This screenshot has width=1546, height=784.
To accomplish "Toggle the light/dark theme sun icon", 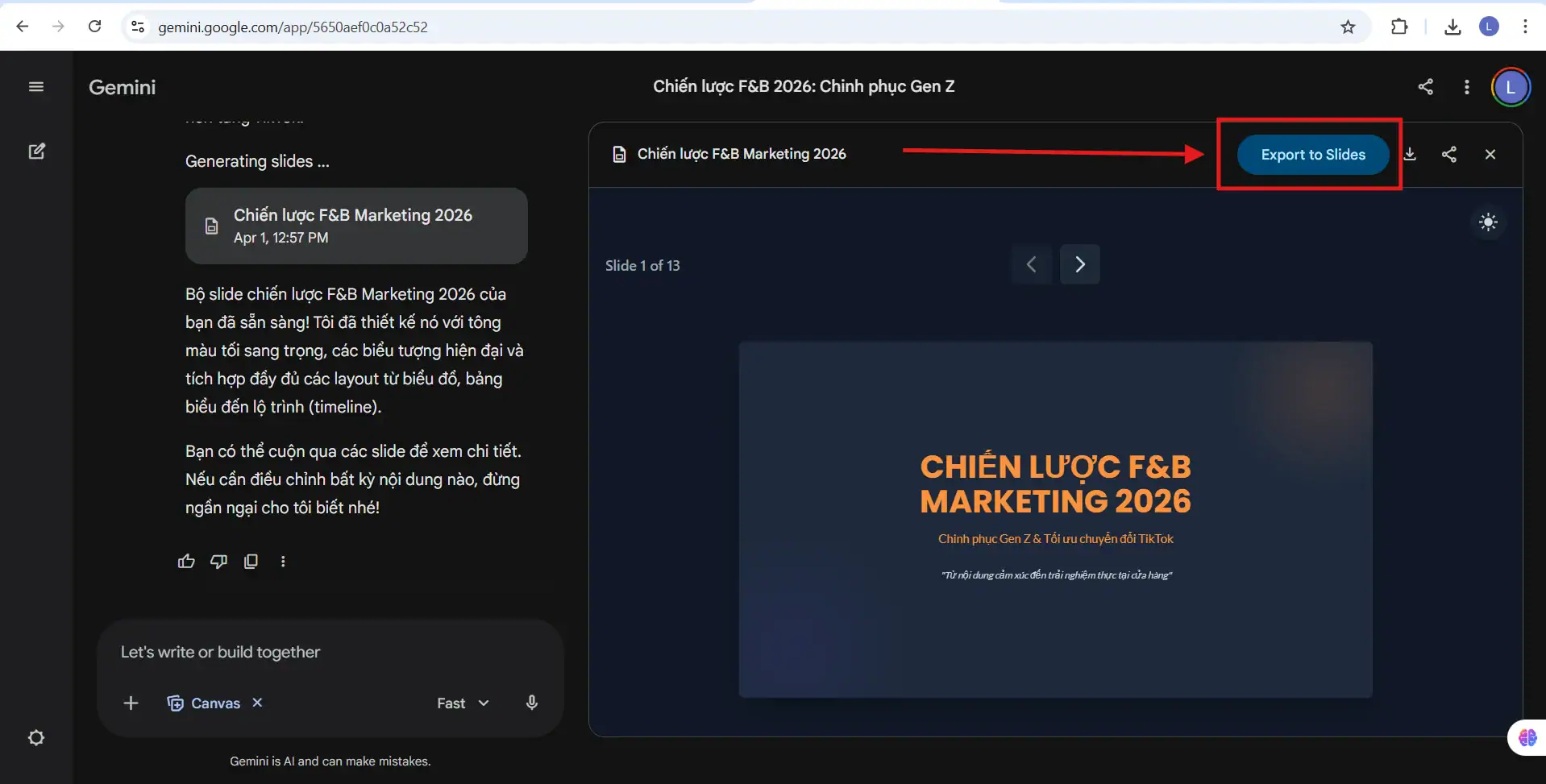I will pyautogui.click(x=1488, y=222).
